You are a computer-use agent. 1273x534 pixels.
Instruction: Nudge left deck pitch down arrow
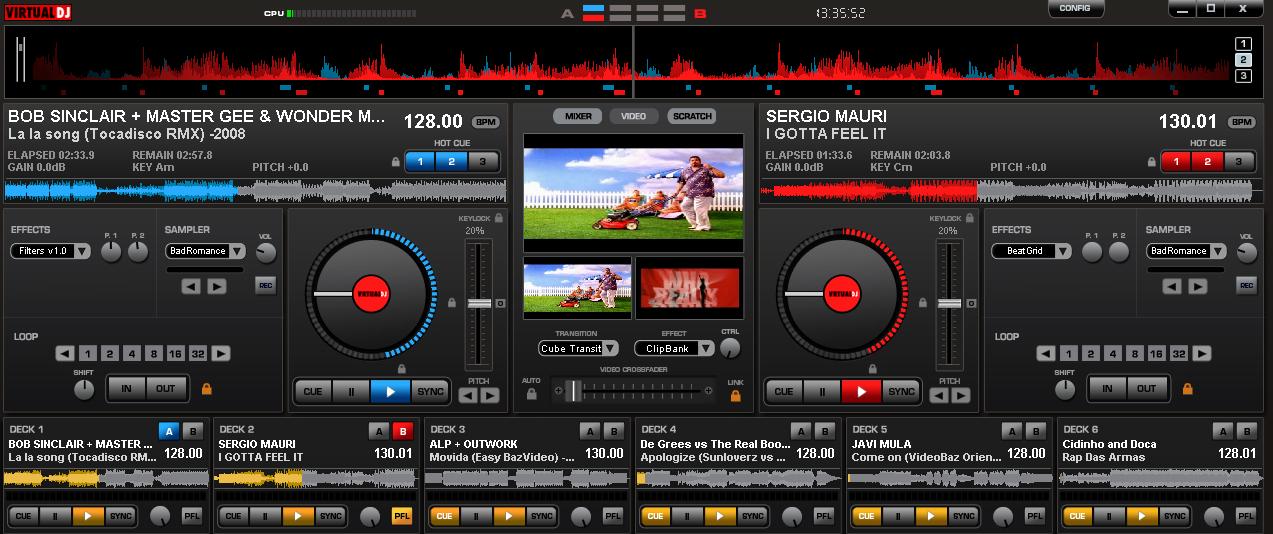468,395
